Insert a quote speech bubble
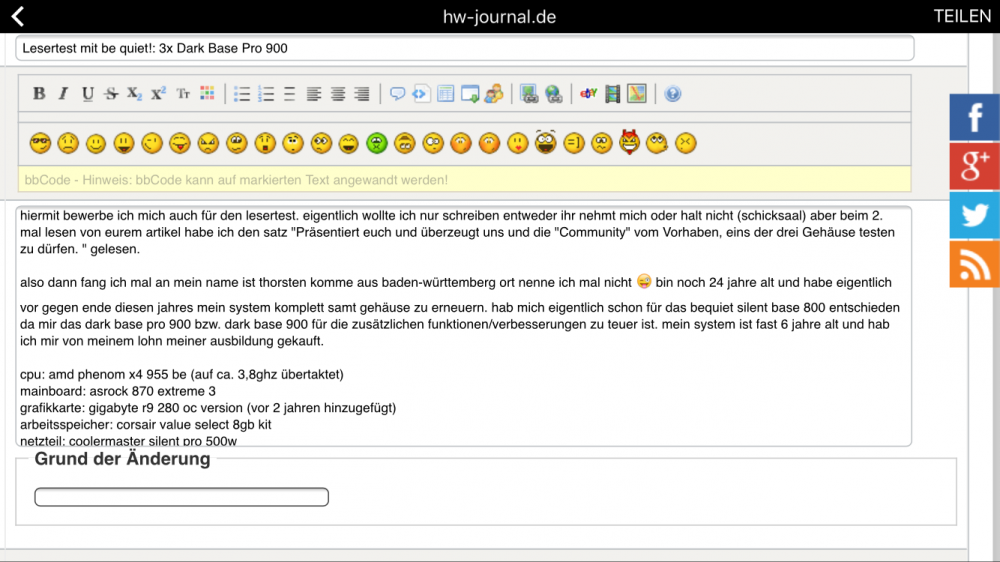Screen dimensions: 1000x562 tap(397, 94)
